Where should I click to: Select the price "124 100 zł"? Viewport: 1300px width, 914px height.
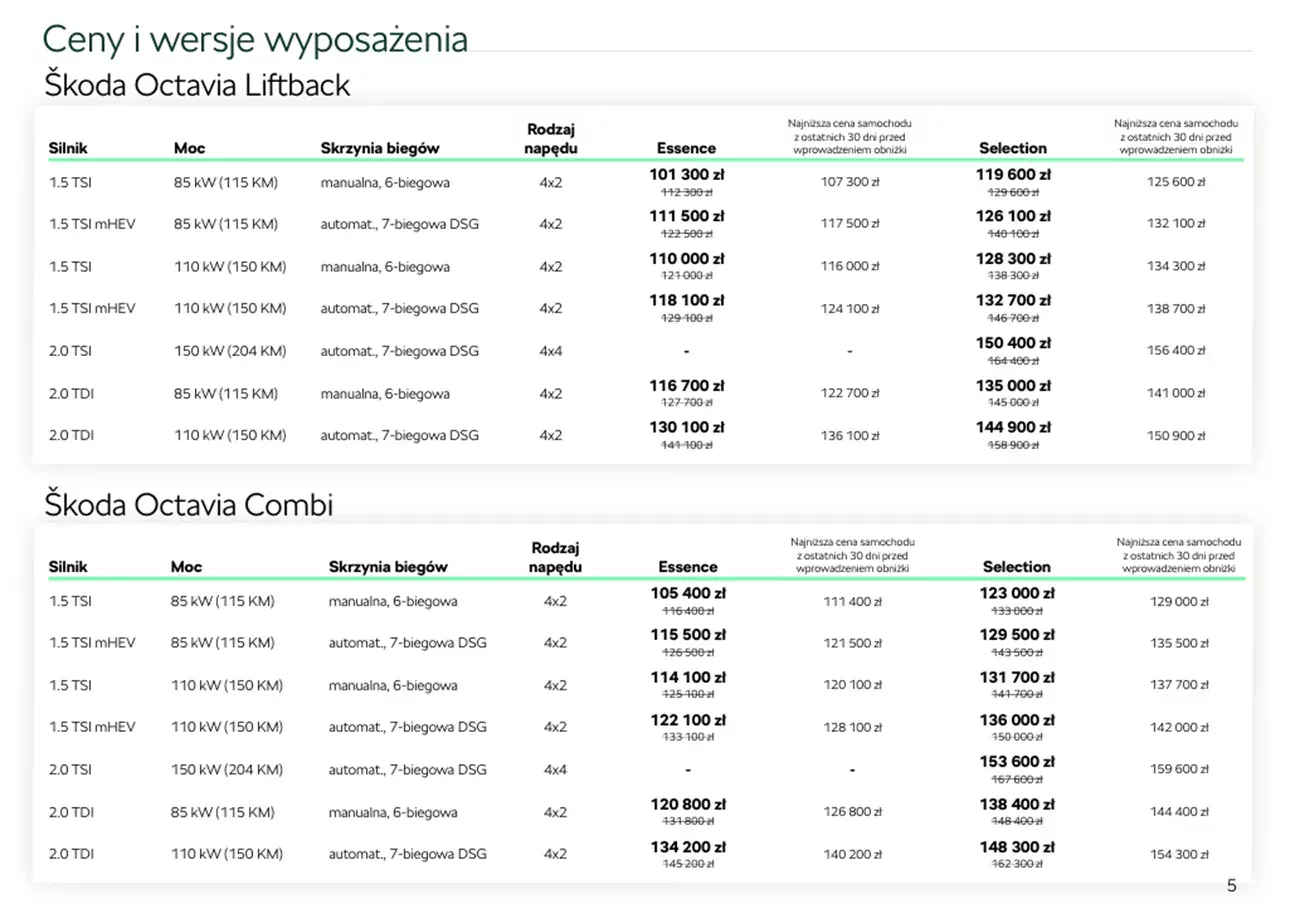(x=850, y=308)
